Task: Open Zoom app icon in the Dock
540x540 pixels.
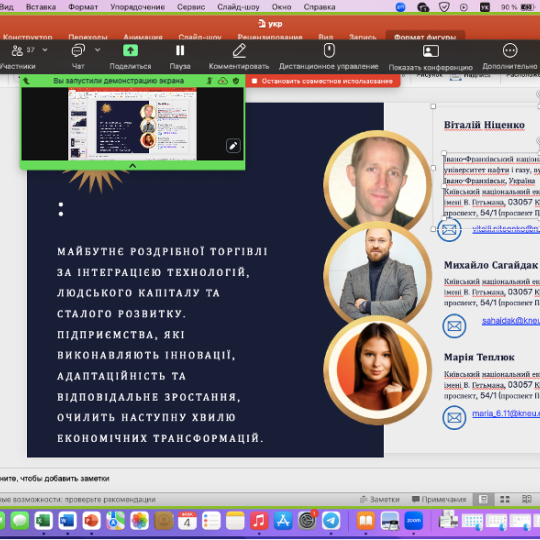Action: point(413,520)
